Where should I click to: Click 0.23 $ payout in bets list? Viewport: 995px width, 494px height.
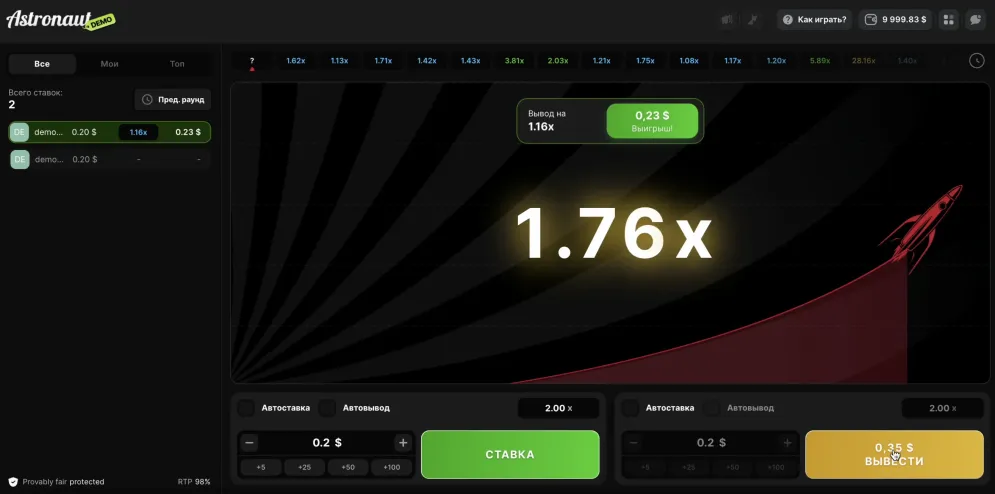coord(188,132)
